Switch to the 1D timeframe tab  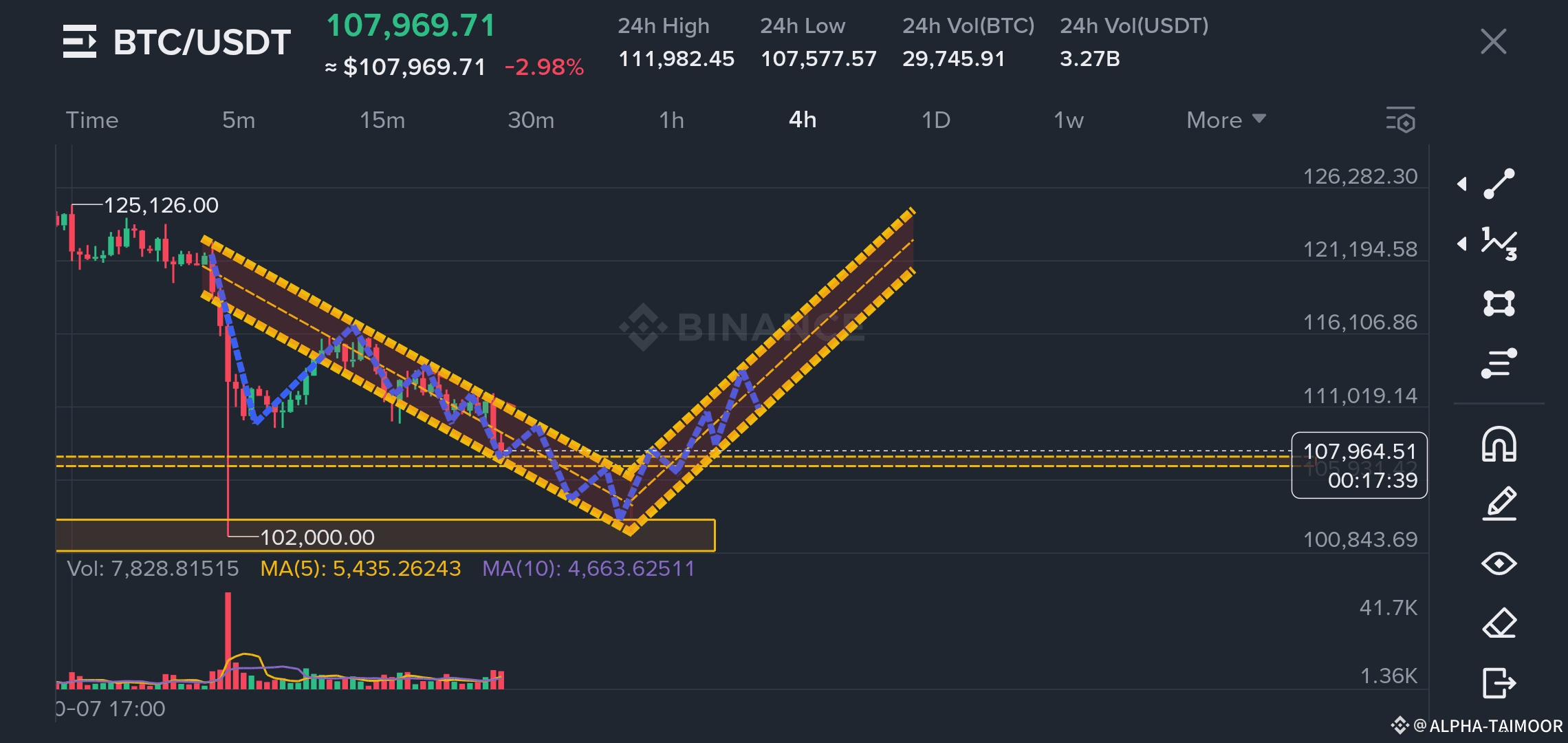pyautogui.click(x=935, y=120)
